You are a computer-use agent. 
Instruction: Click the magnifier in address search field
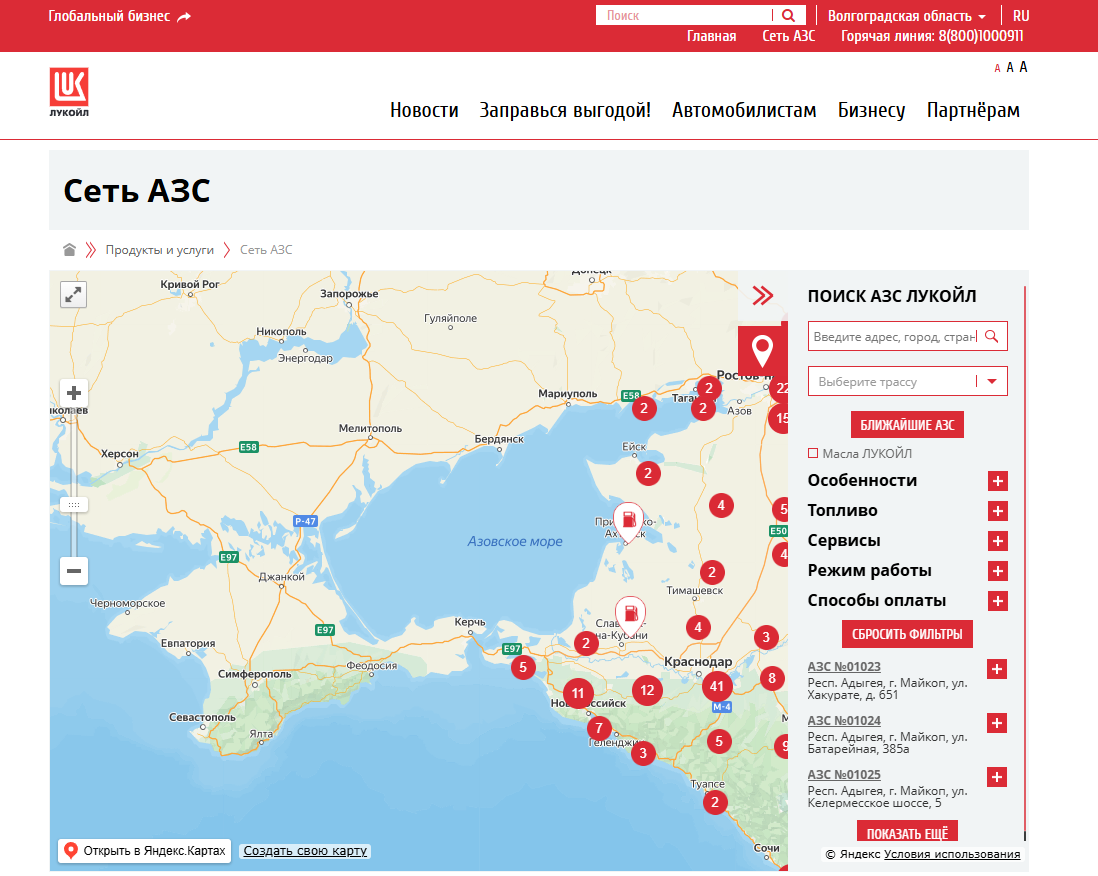point(992,336)
